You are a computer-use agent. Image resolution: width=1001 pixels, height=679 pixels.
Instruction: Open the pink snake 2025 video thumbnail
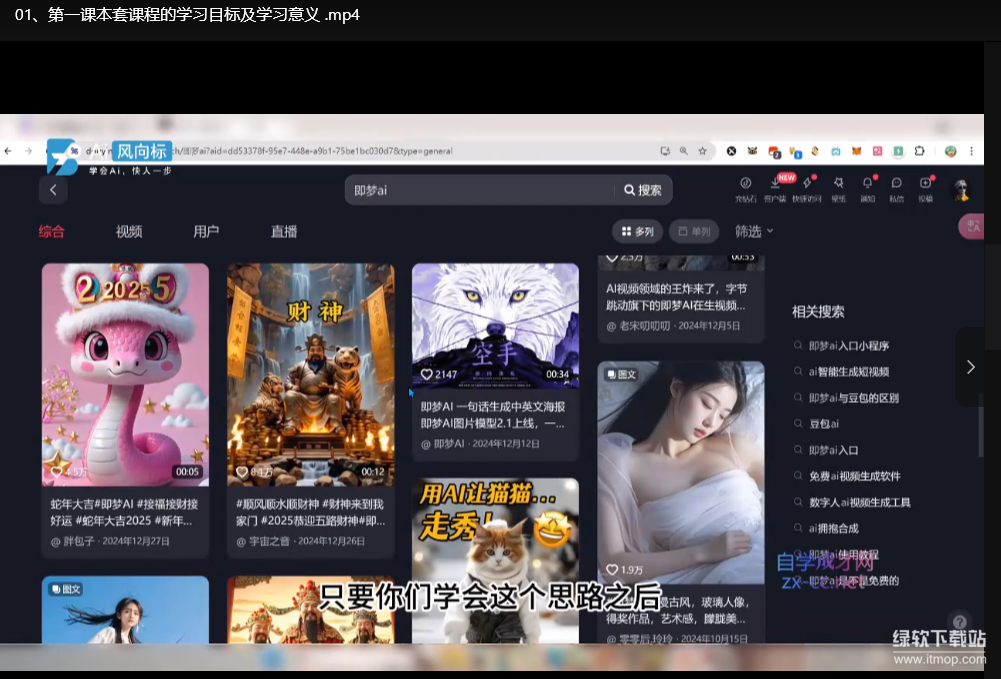pyautogui.click(x=125, y=374)
